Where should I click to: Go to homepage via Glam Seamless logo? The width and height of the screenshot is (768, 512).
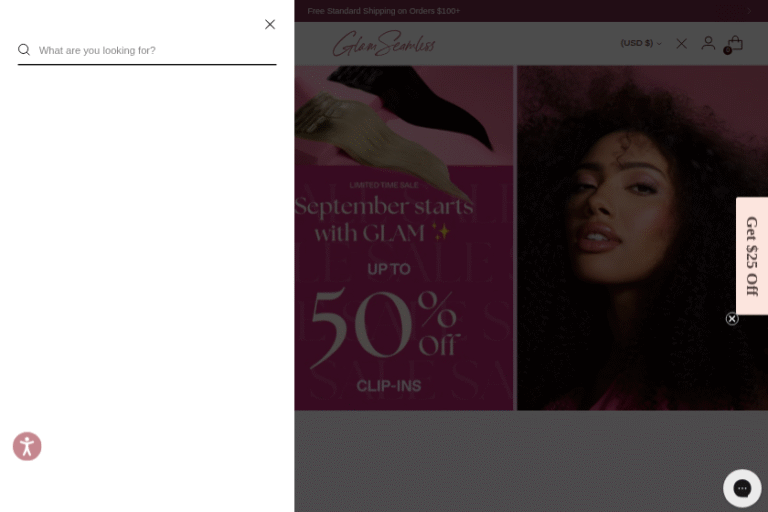[384, 44]
